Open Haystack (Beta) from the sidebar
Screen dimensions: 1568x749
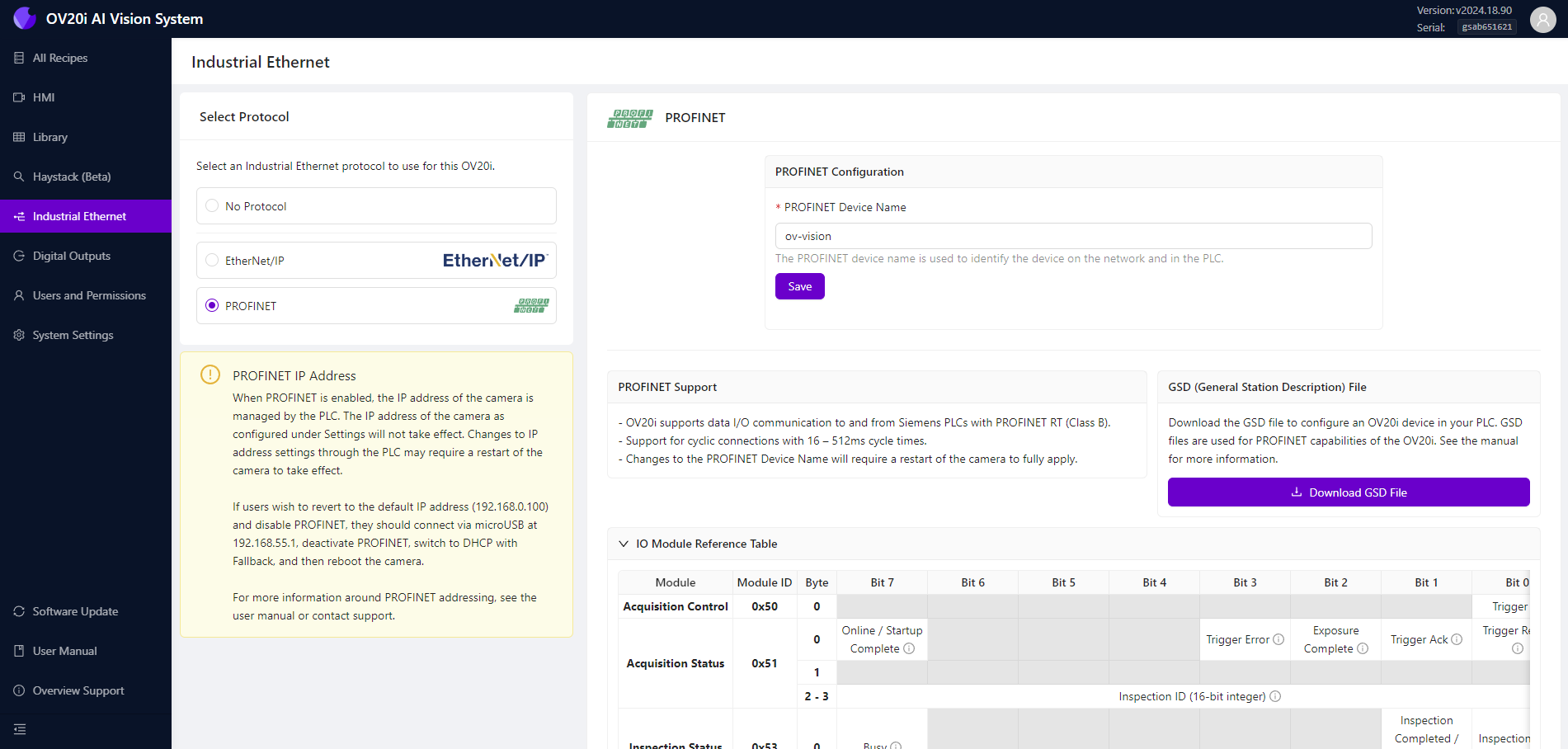(71, 177)
